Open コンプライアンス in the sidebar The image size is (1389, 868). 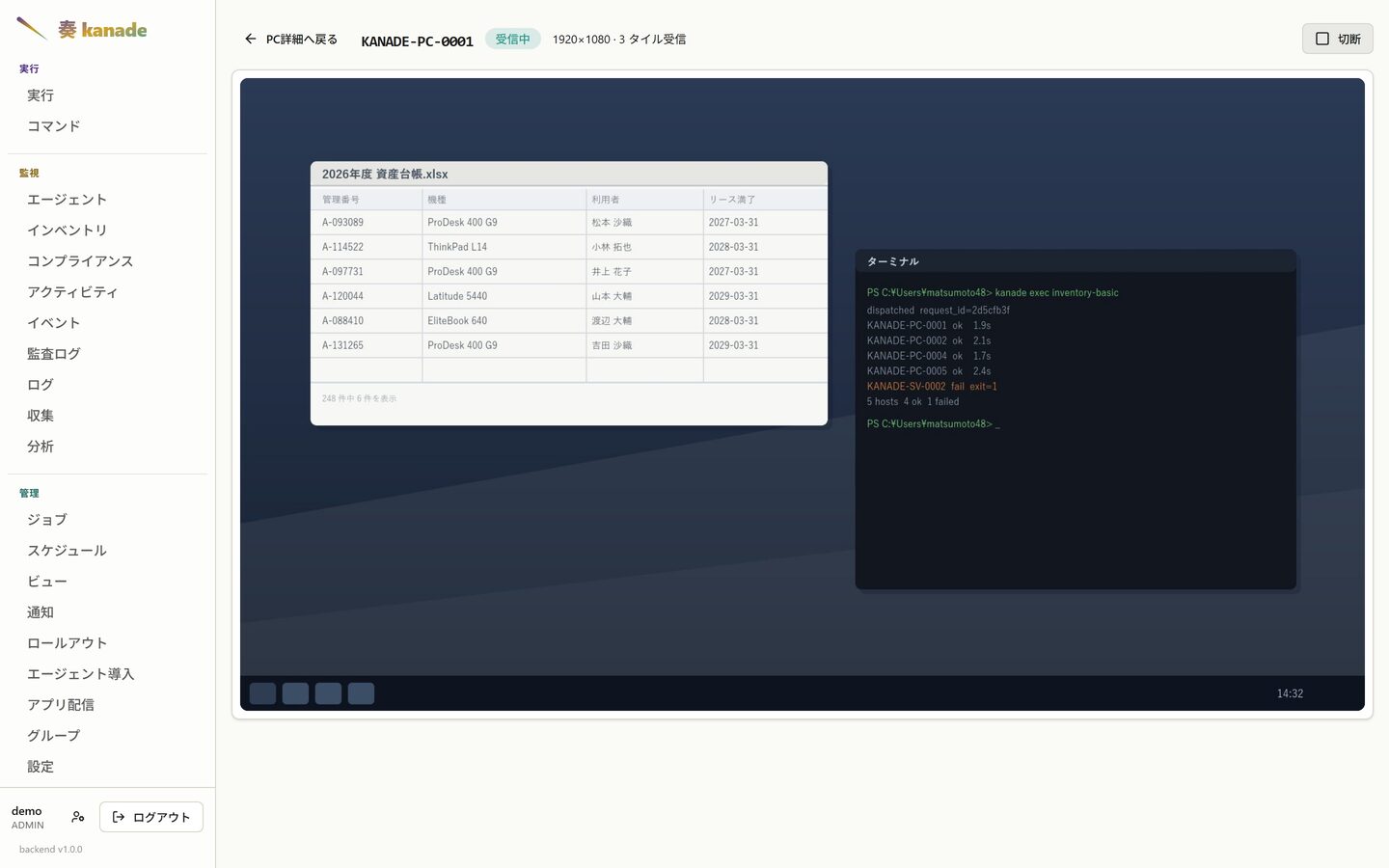click(x=107, y=261)
